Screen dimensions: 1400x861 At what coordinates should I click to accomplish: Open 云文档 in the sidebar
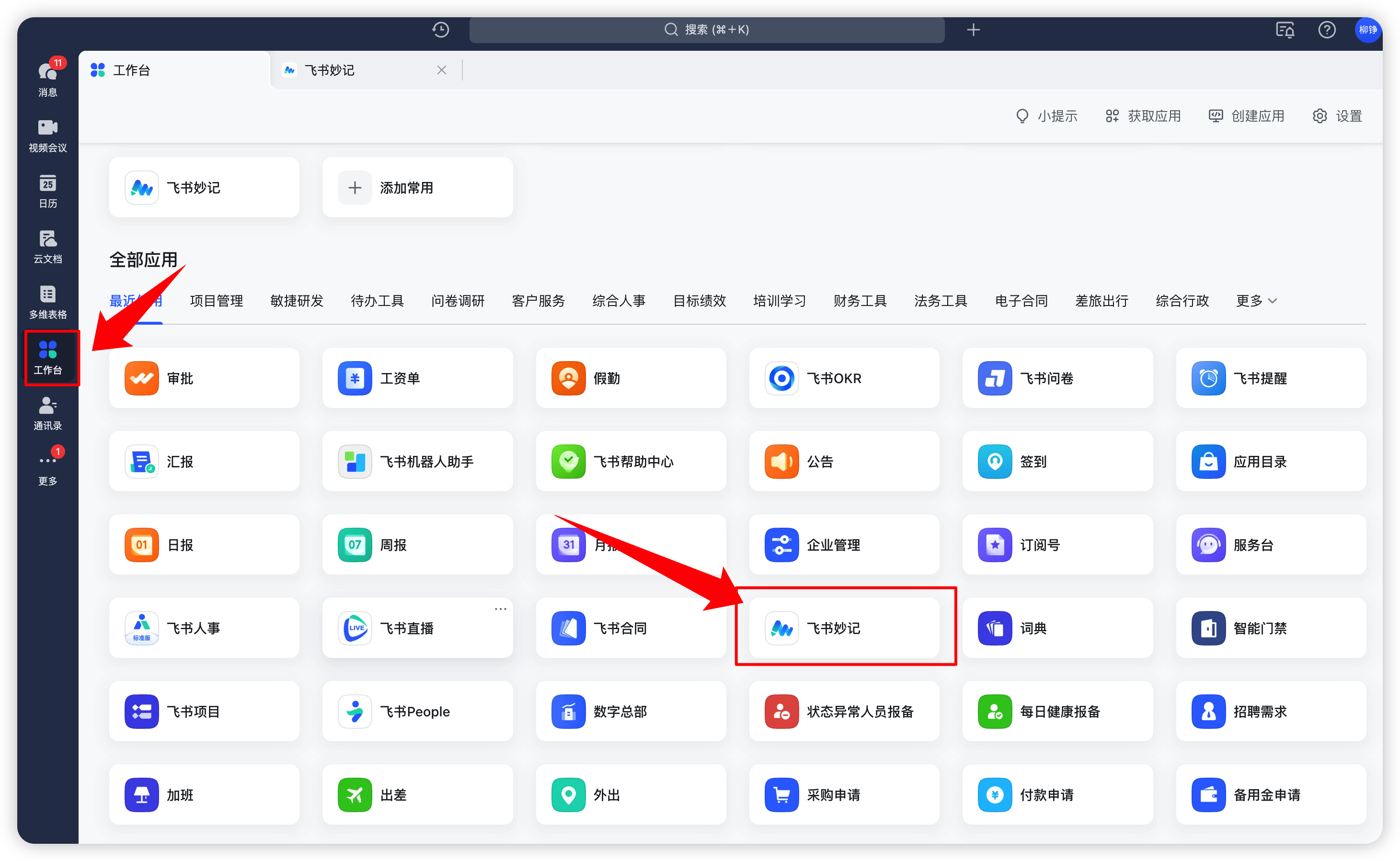pyautogui.click(x=48, y=247)
